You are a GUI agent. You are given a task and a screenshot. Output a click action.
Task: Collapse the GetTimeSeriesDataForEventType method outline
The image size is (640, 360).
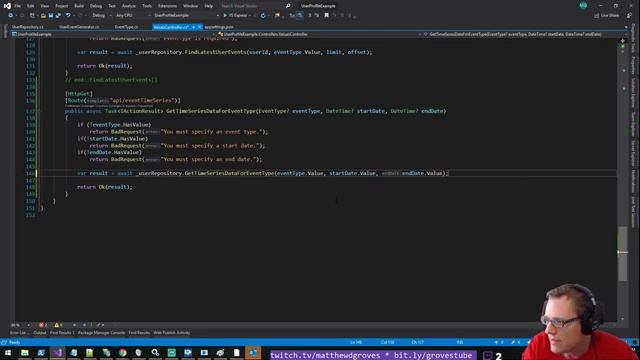(x=40, y=111)
